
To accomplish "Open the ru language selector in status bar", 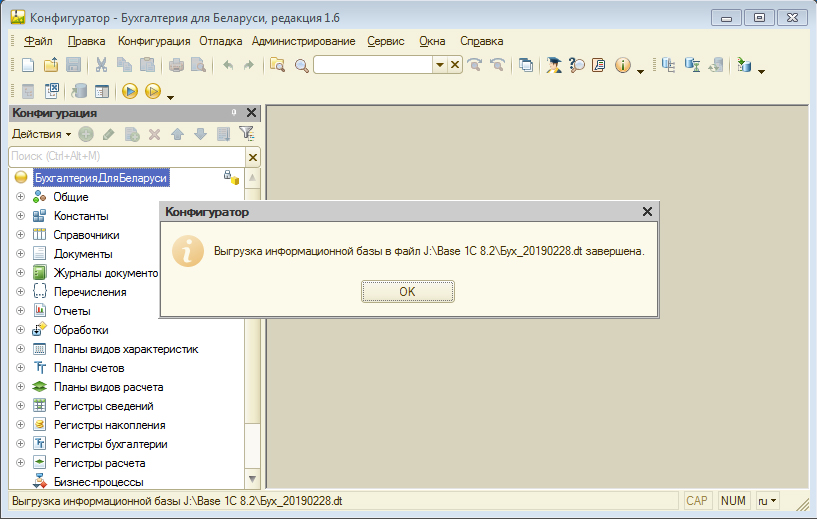I will pos(766,500).
